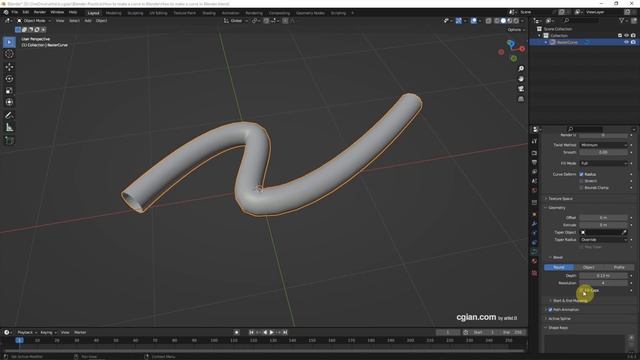Switch perspective/orthographic grid icon
Viewport: 640px width, 360px height.
point(521,99)
